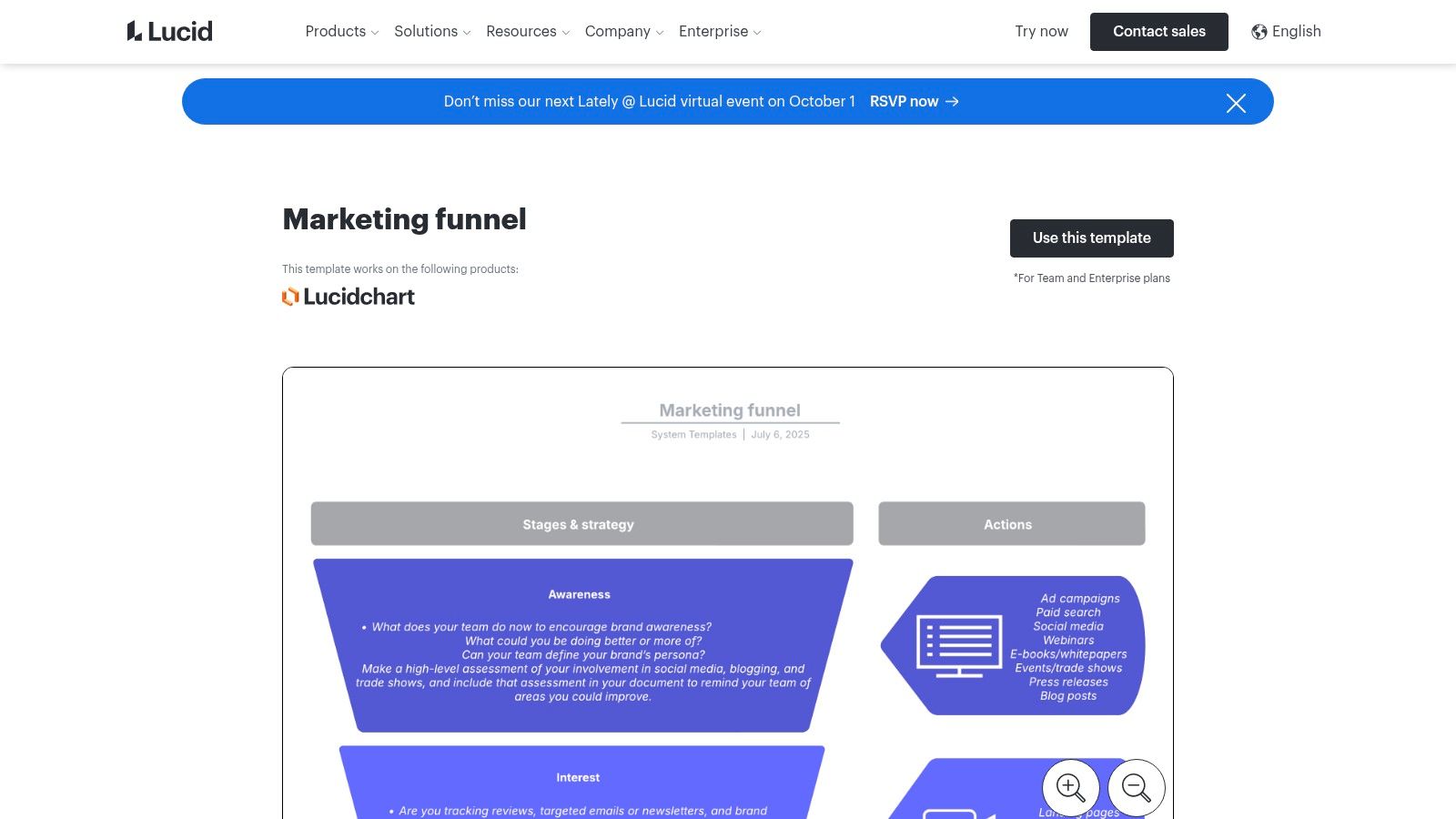Viewport: 1456px width, 819px height.
Task: Open the Solutions dropdown
Action: (430, 31)
